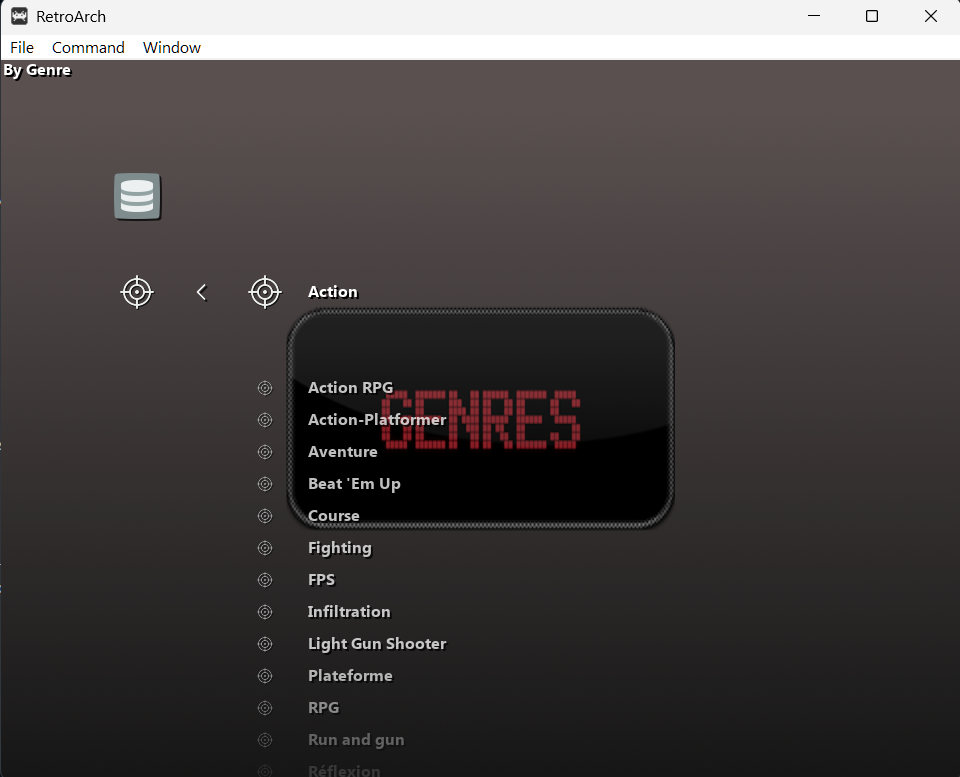The width and height of the screenshot is (960, 777).
Task: Select the Action genre entry
Action: coord(332,292)
